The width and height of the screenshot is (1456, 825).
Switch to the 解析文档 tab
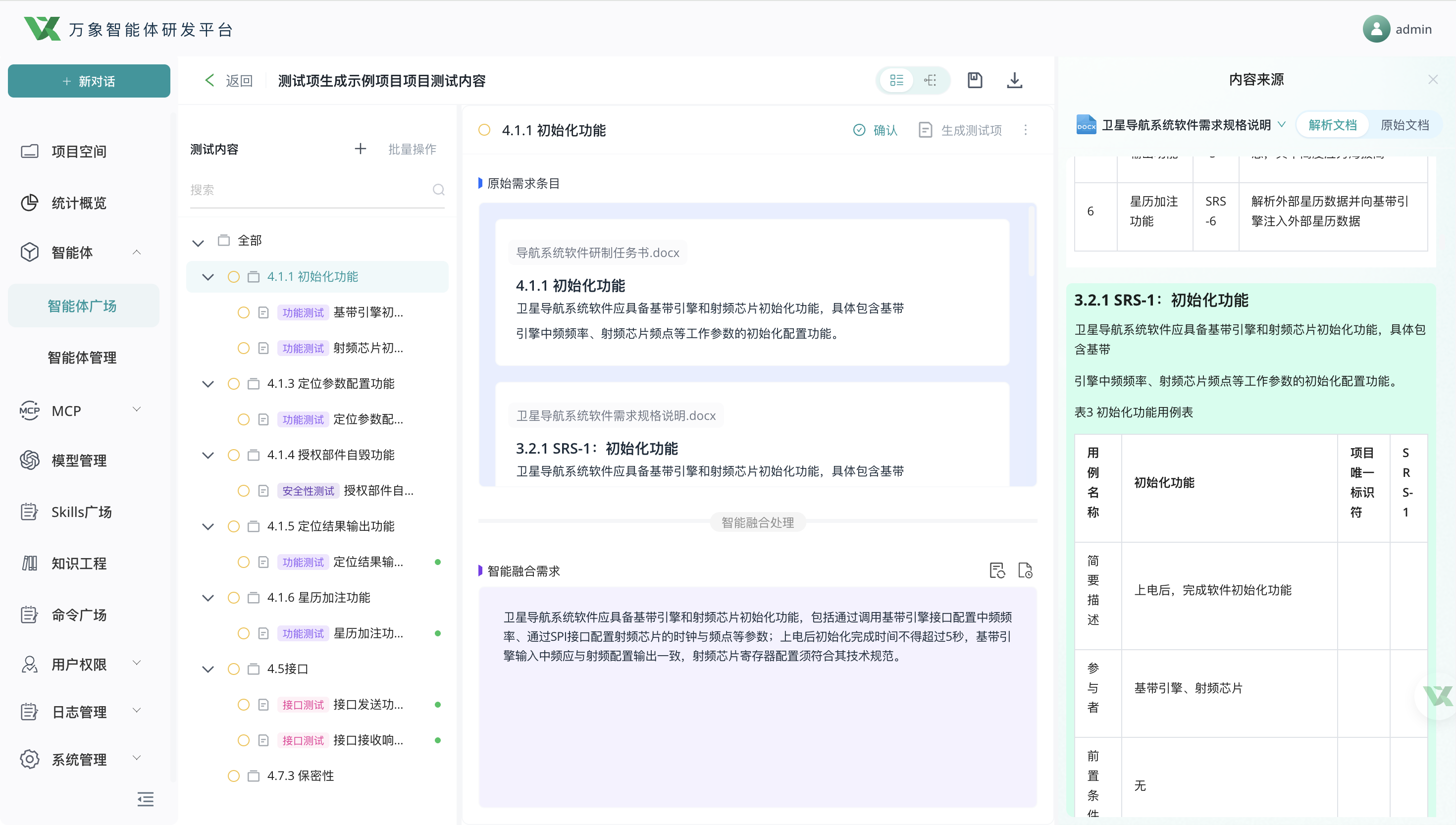coord(1333,125)
